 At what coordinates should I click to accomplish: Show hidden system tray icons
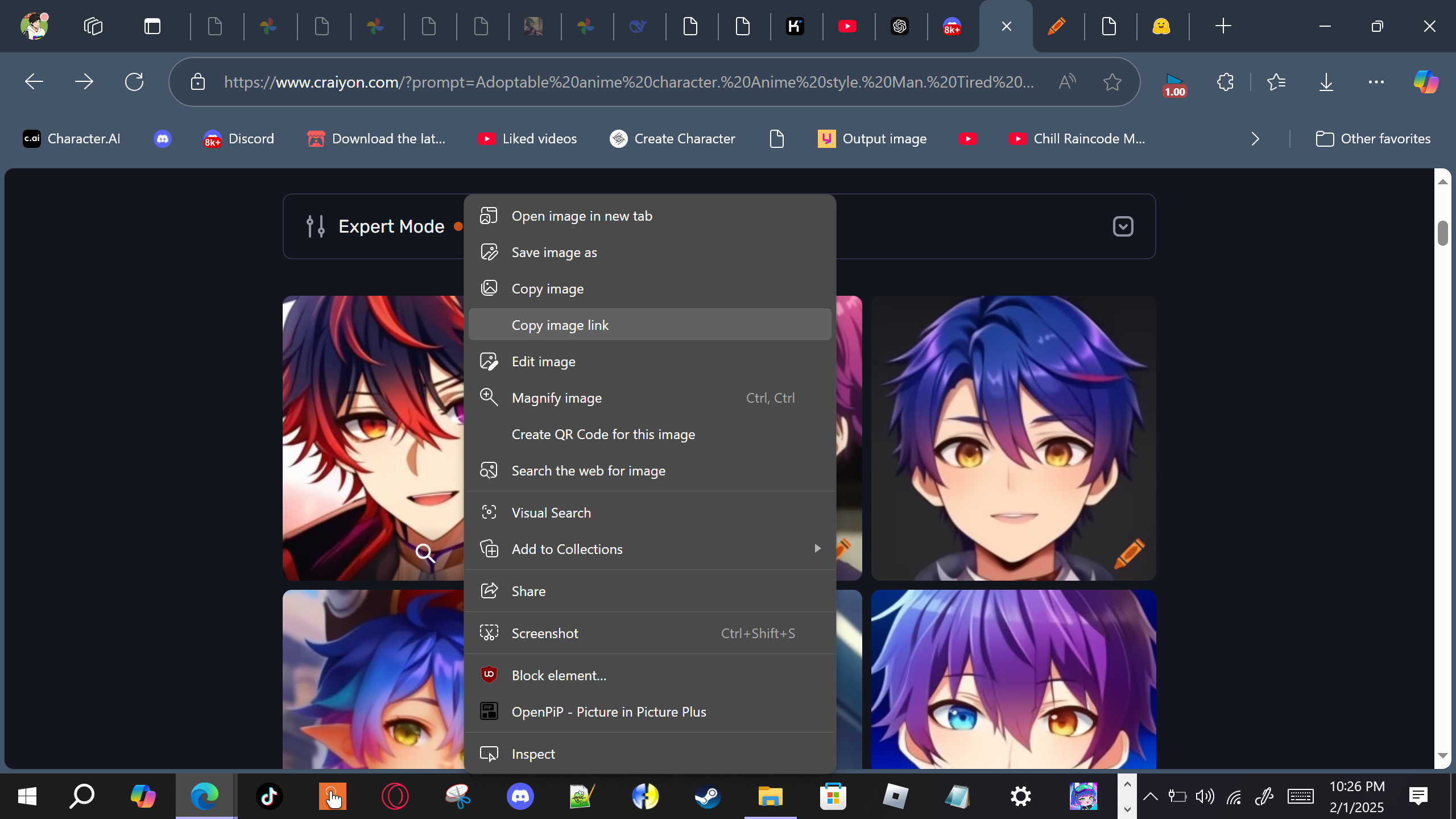point(1150,796)
